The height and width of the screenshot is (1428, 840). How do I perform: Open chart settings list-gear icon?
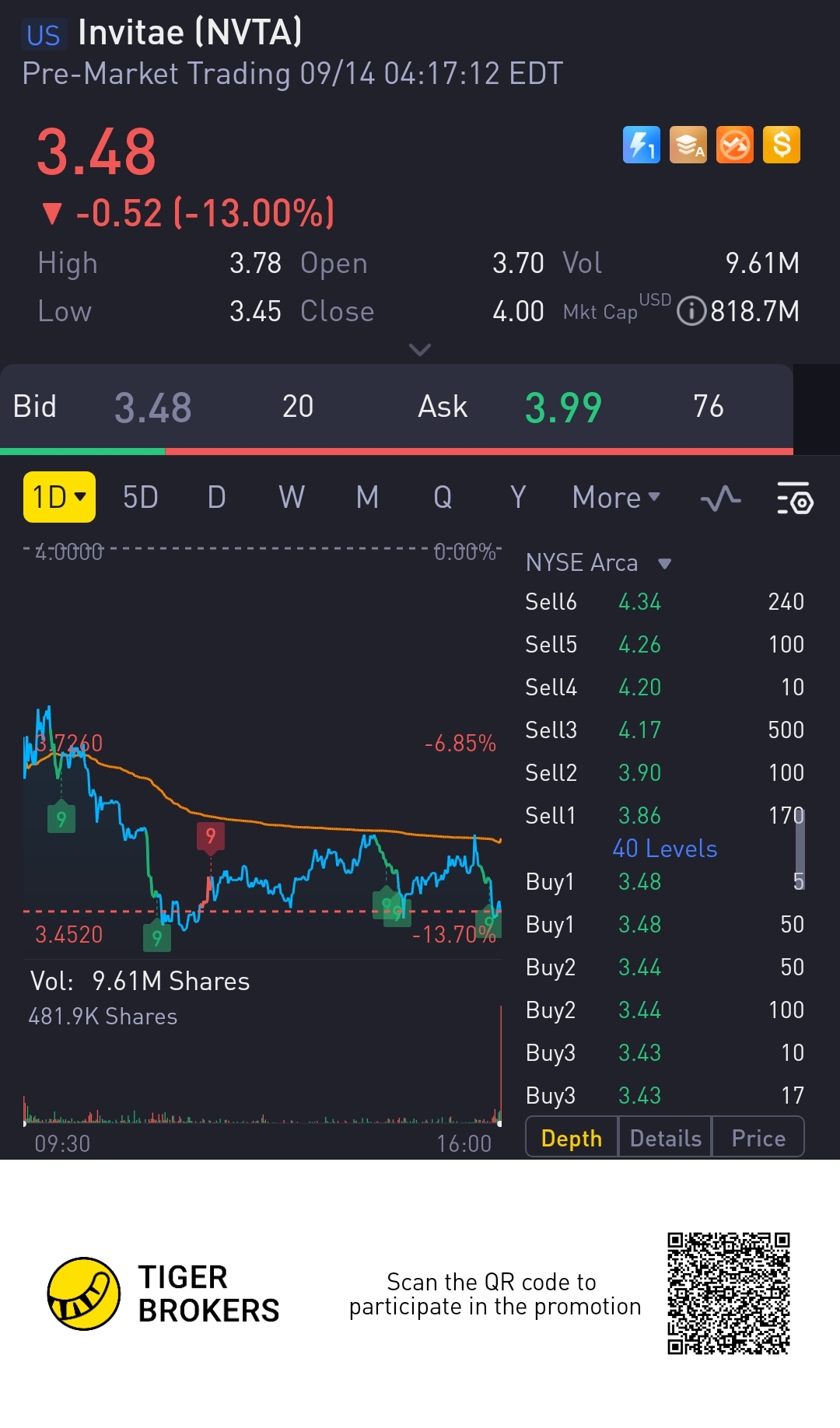tap(795, 499)
